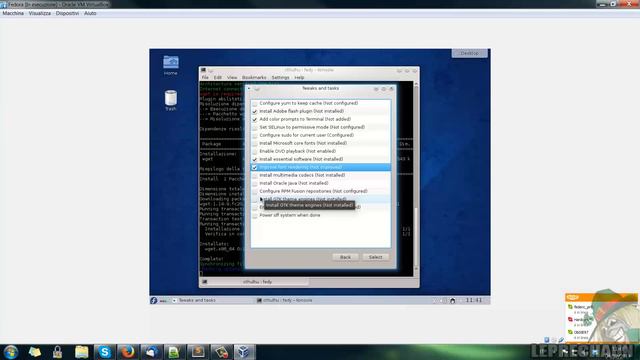Open Firefox from the Windows taskbar
Image resolution: width=640 pixels, height=360 pixels.
[x=127, y=352]
